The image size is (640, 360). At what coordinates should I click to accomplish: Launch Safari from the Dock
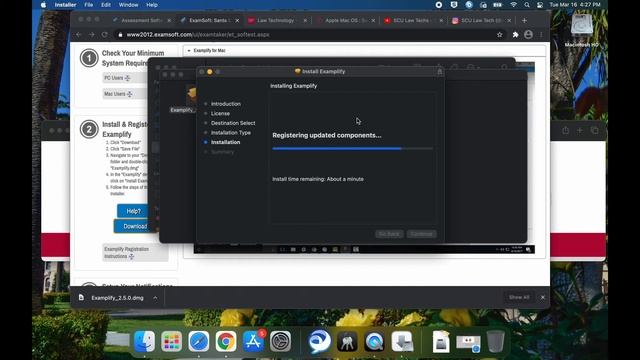199,341
